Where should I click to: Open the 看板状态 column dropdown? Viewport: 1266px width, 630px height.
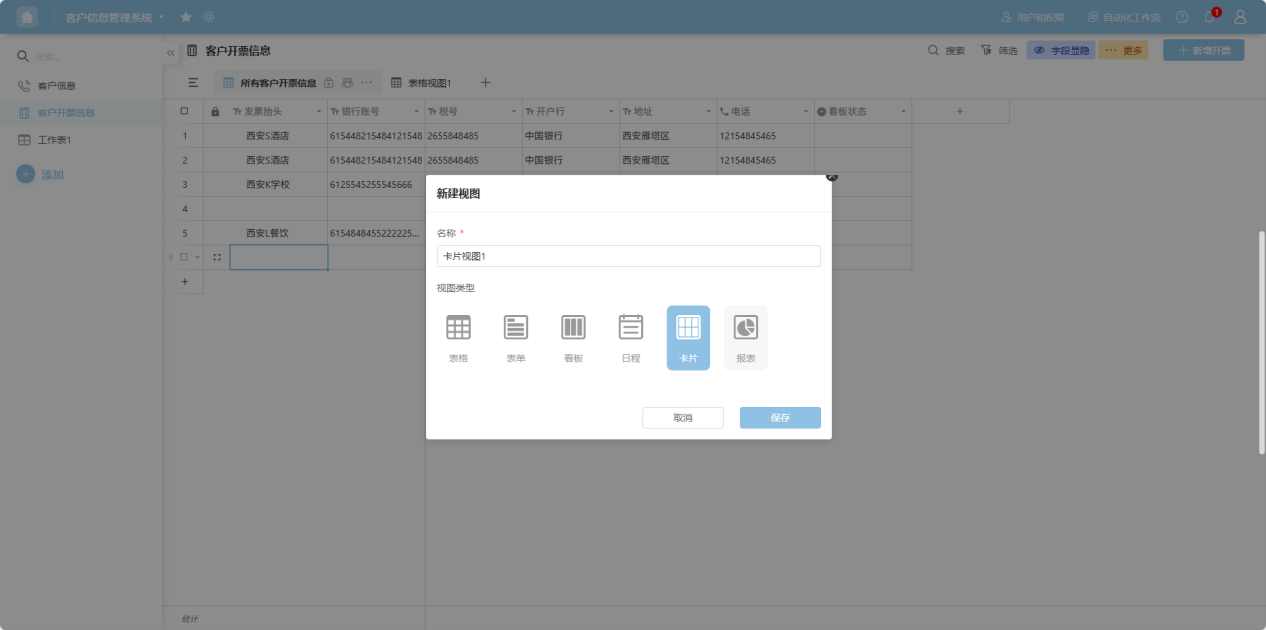[903, 111]
